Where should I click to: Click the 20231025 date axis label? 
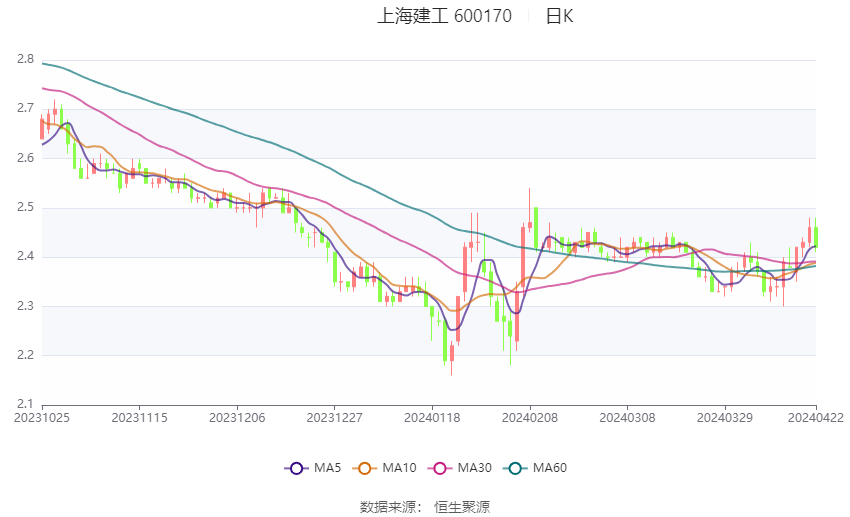point(42,418)
